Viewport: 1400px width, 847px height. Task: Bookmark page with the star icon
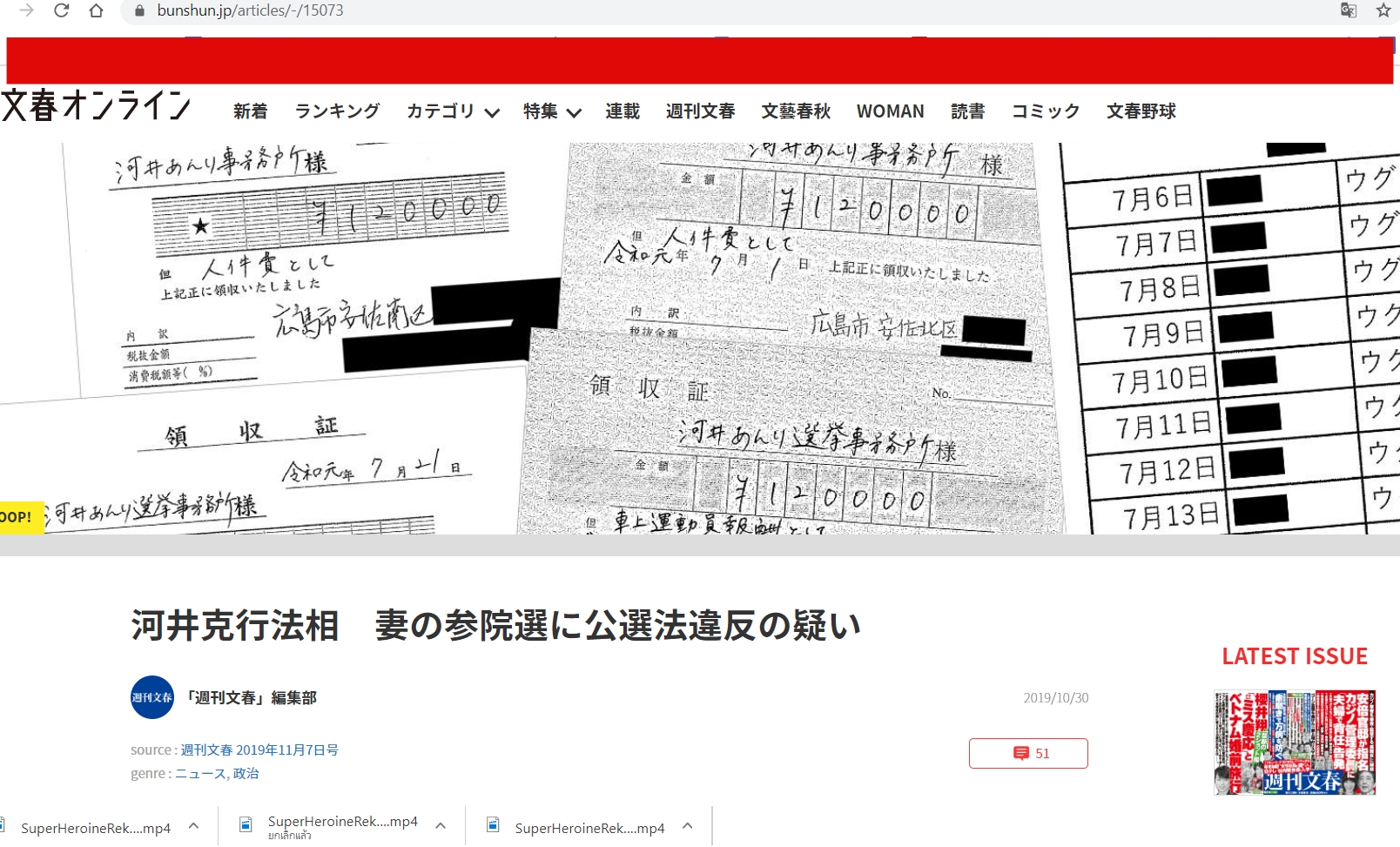point(1383,10)
